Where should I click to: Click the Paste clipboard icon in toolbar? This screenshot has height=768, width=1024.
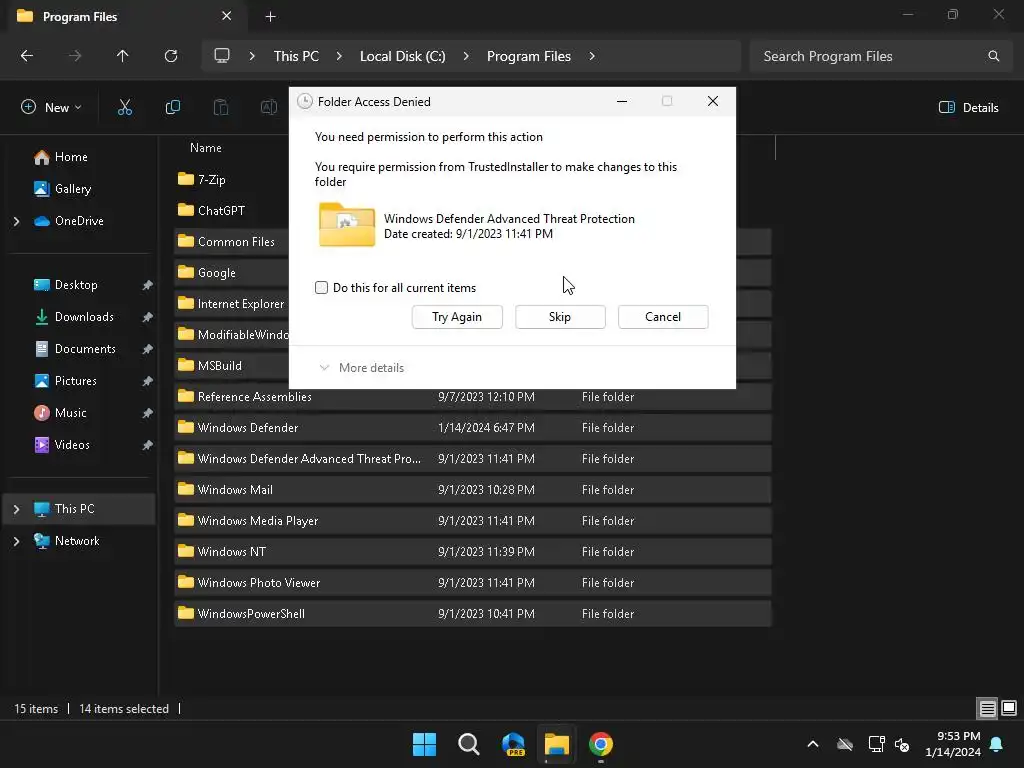(221, 107)
